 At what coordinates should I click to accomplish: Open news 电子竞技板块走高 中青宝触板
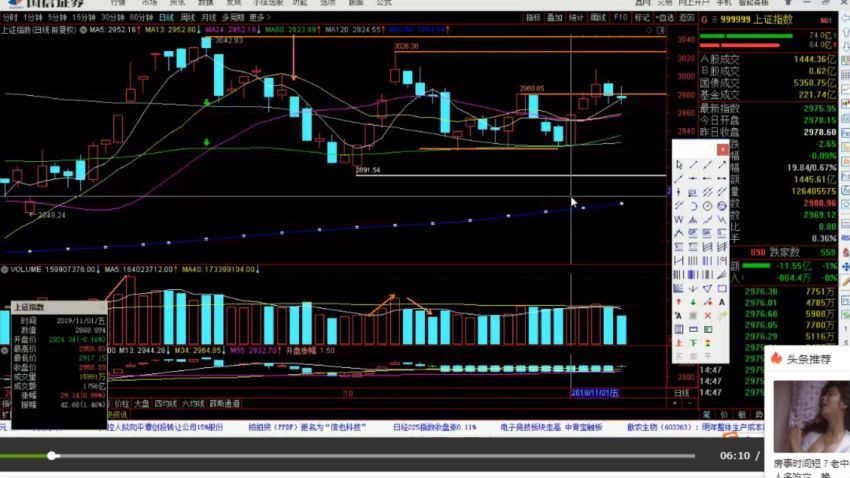[551, 428]
